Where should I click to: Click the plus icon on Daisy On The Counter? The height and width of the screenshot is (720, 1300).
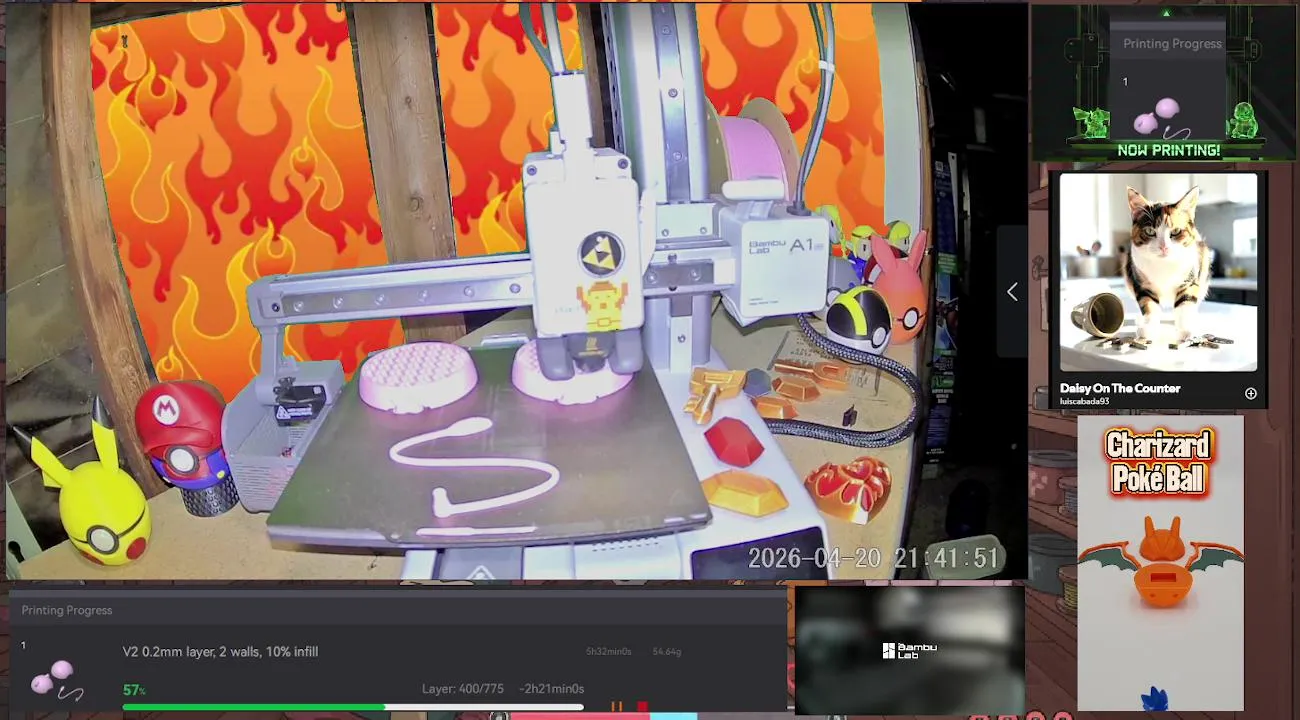click(1250, 394)
